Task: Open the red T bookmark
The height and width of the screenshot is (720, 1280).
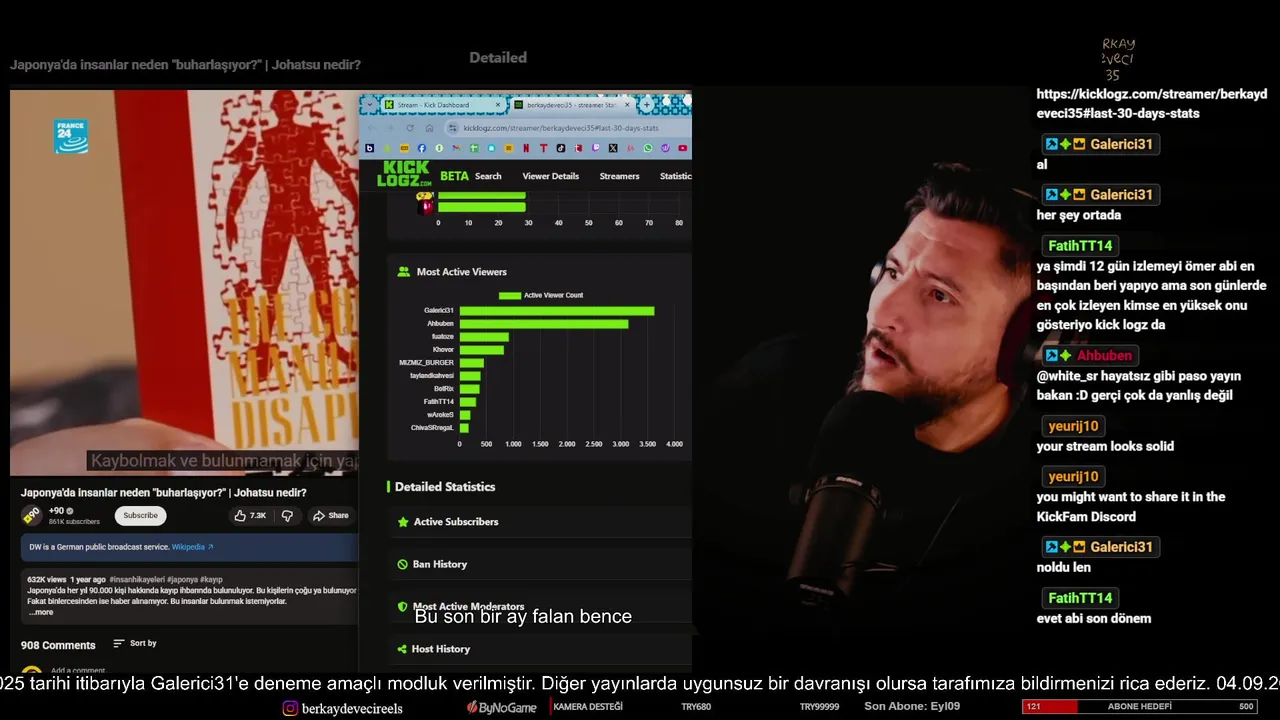Action: [x=543, y=148]
